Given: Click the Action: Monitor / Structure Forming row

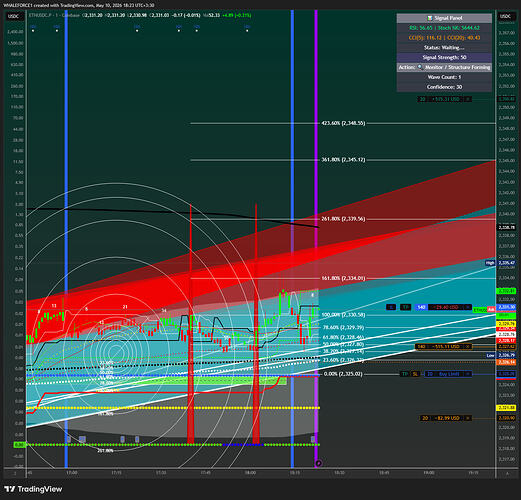Looking at the screenshot, I should click(x=444, y=67).
